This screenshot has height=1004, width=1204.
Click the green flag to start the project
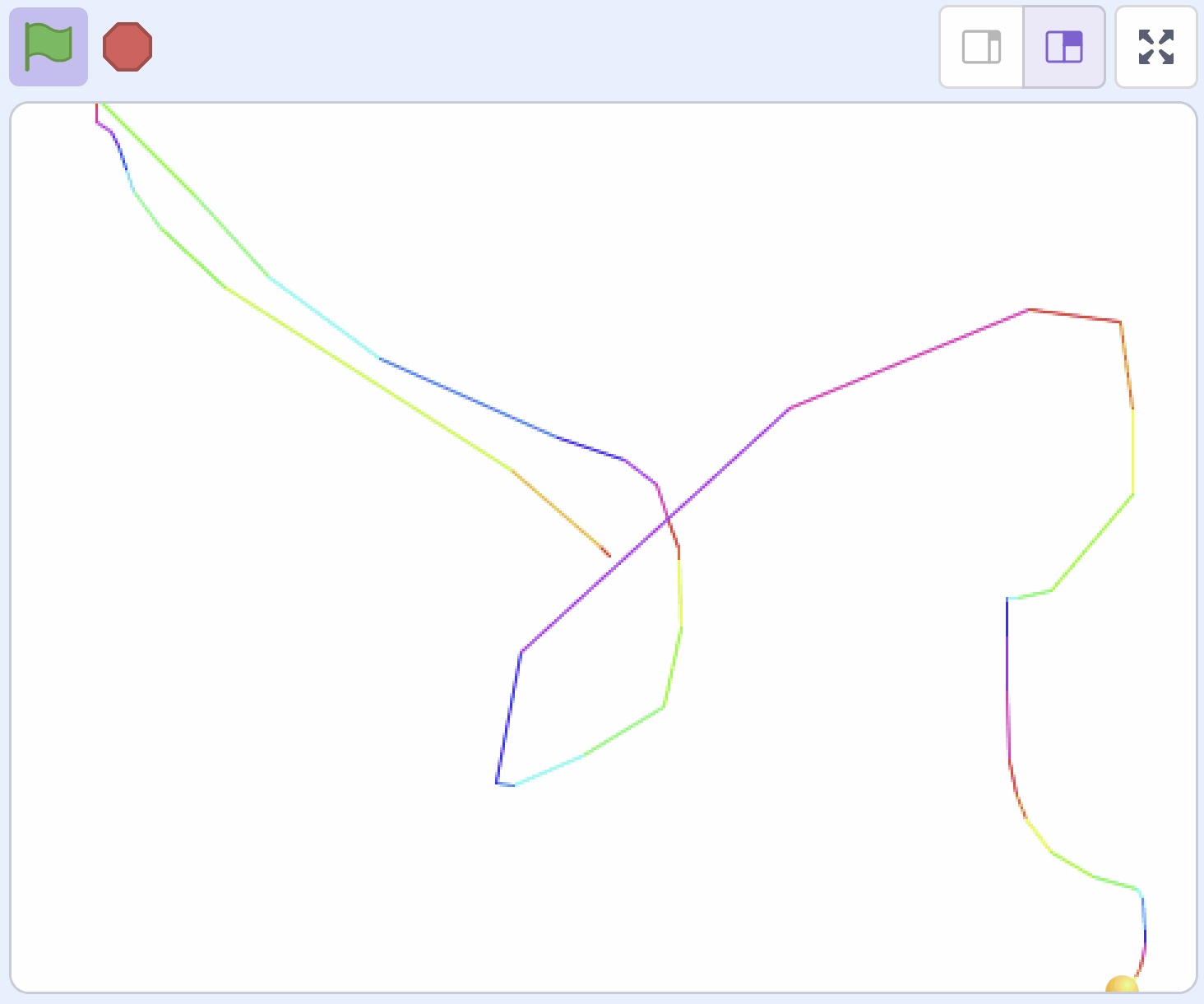pos(49,47)
